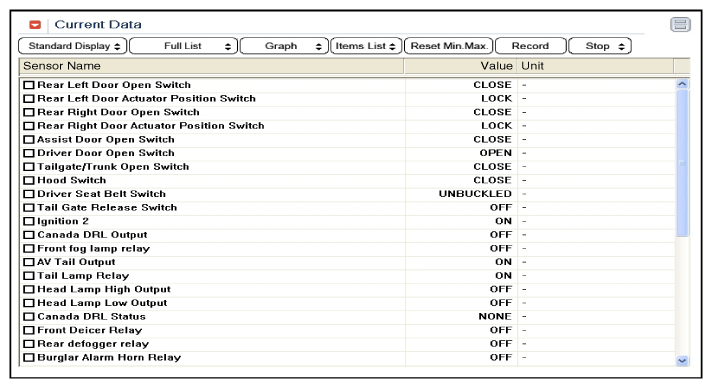Tick the Hood Switch checkbox
The height and width of the screenshot is (388, 712).
[x=29, y=180]
